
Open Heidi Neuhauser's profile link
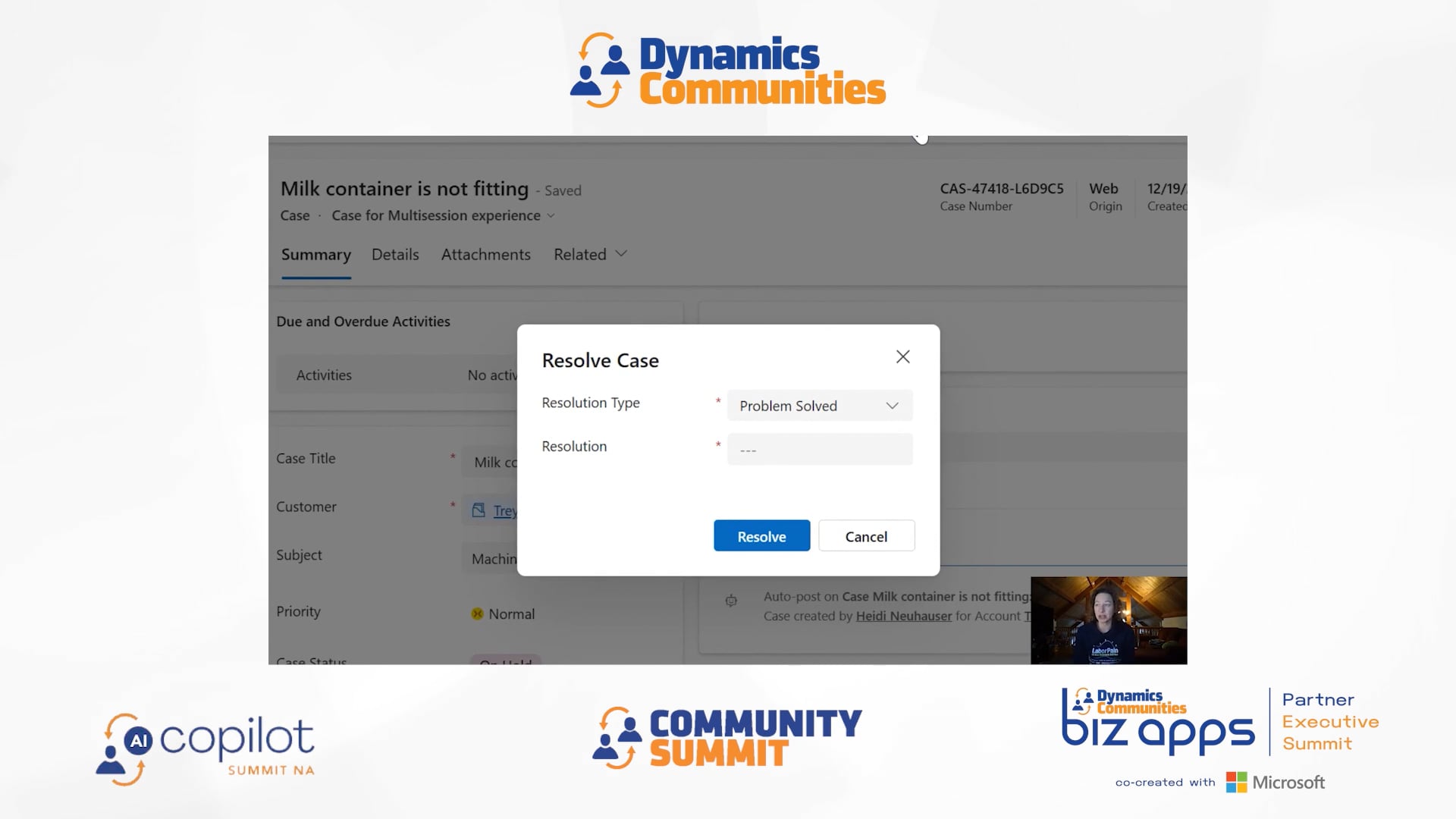tap(903, 616)
